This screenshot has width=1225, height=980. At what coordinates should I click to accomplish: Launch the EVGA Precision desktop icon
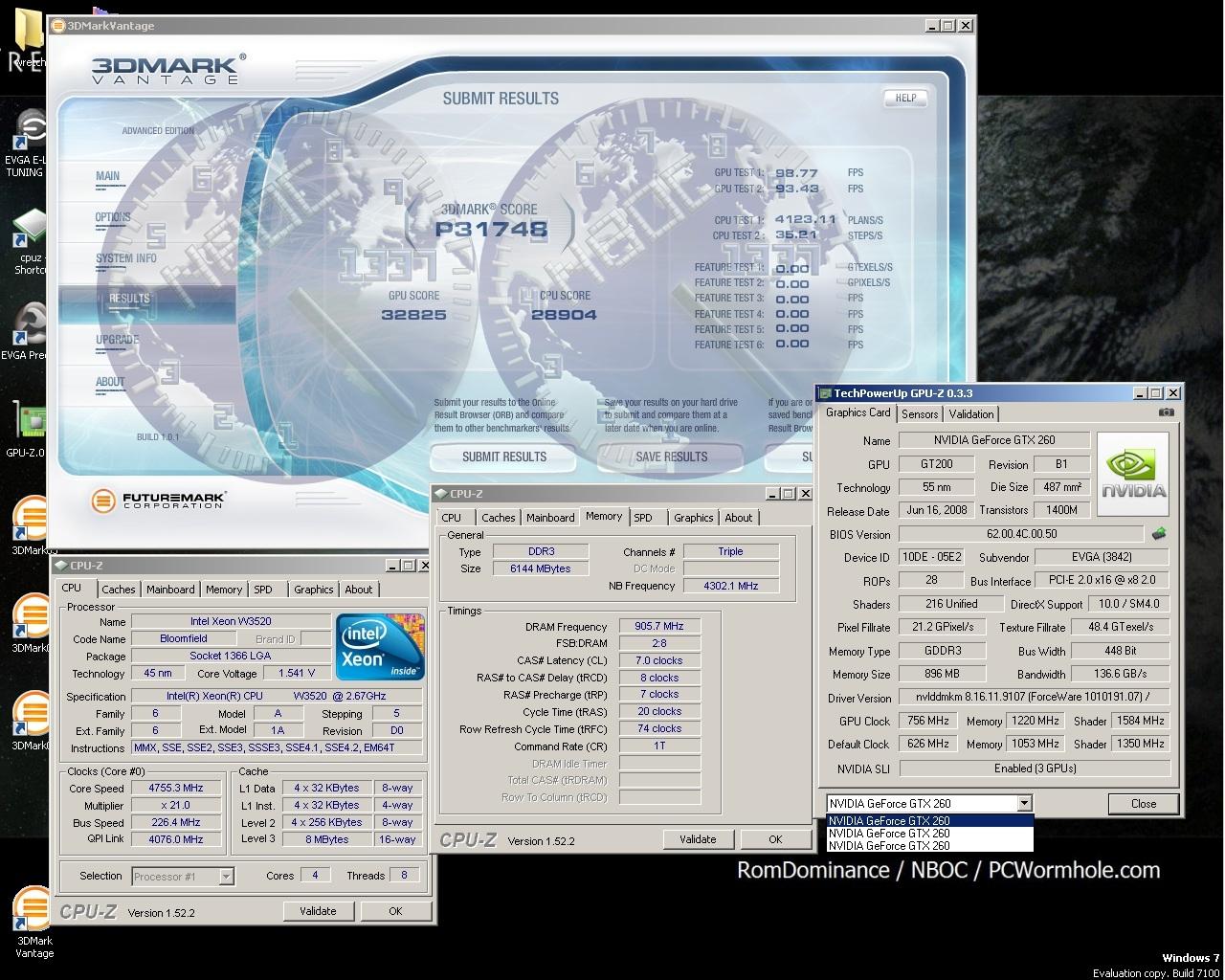(x=27, y=332)
